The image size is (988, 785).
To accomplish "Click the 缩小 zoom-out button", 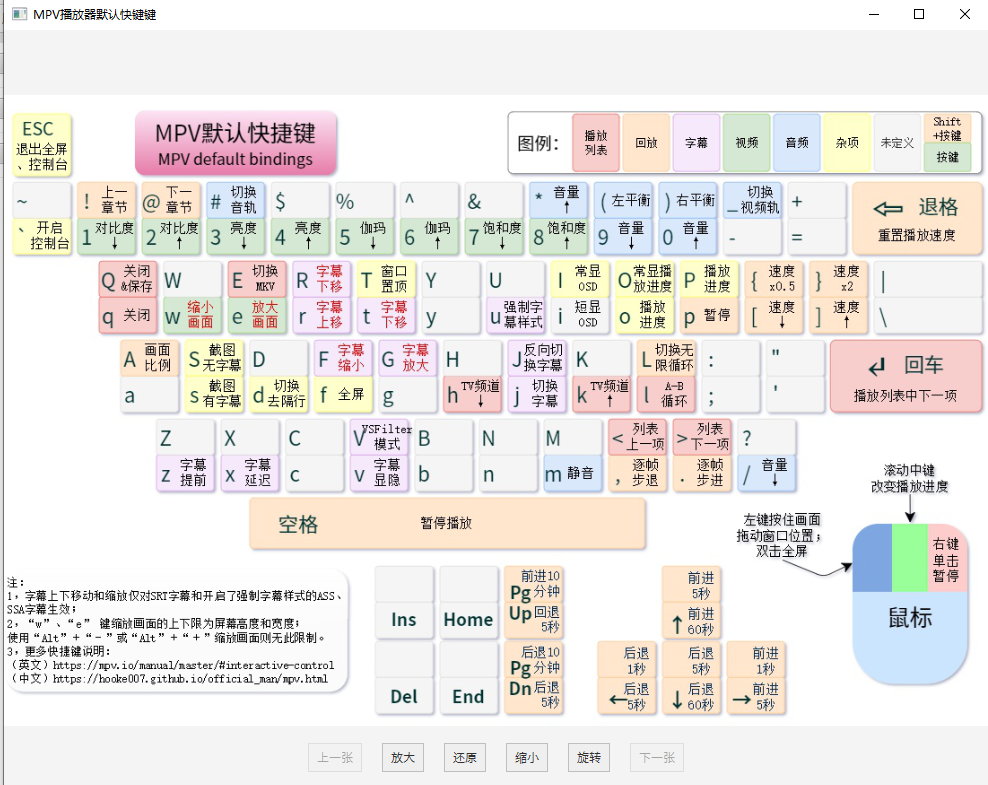I will click(x=527, y=757).
